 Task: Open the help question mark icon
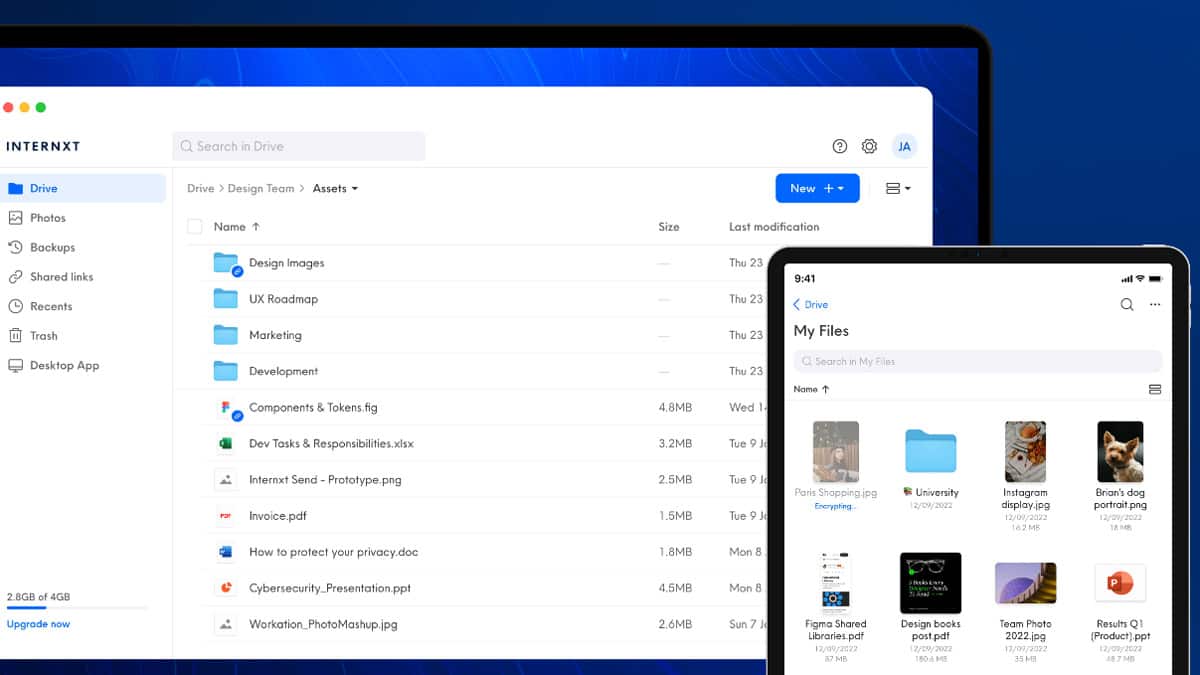point(839,146)
